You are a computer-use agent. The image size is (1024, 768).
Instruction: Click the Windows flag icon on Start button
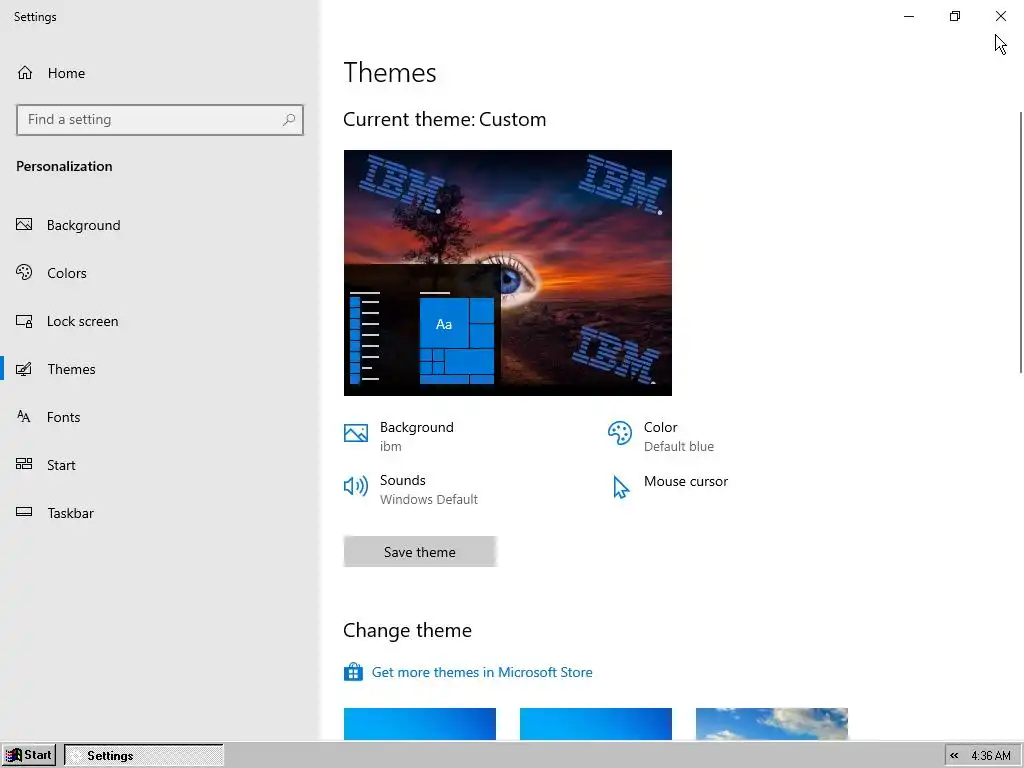coord(13,755)
